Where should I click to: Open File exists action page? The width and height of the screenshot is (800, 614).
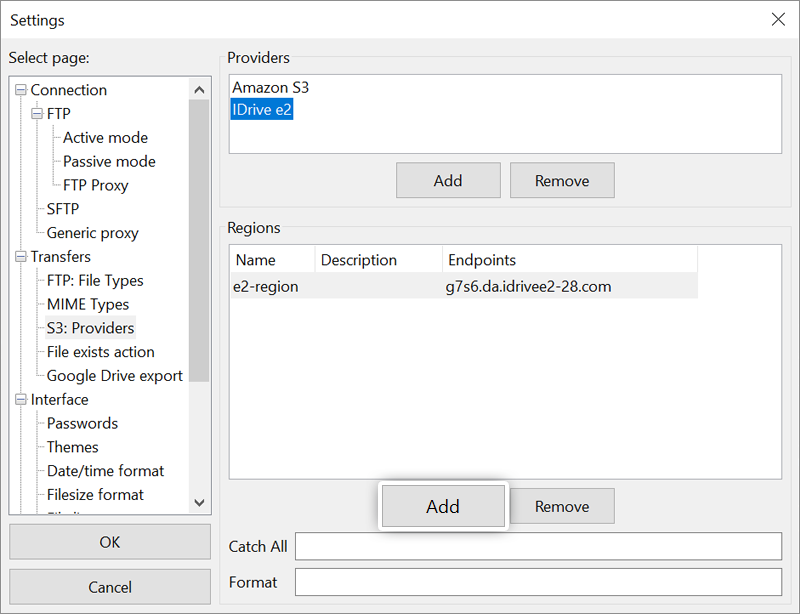click(x=101, y=352)
